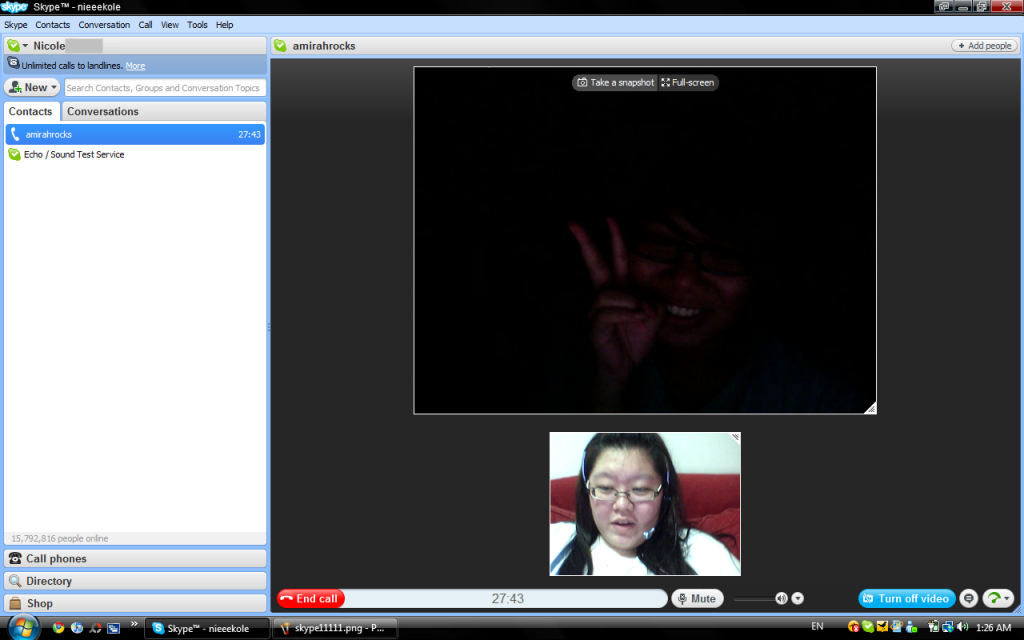Select Echo / Sound Test Service contact

click(x=135, y=155)
